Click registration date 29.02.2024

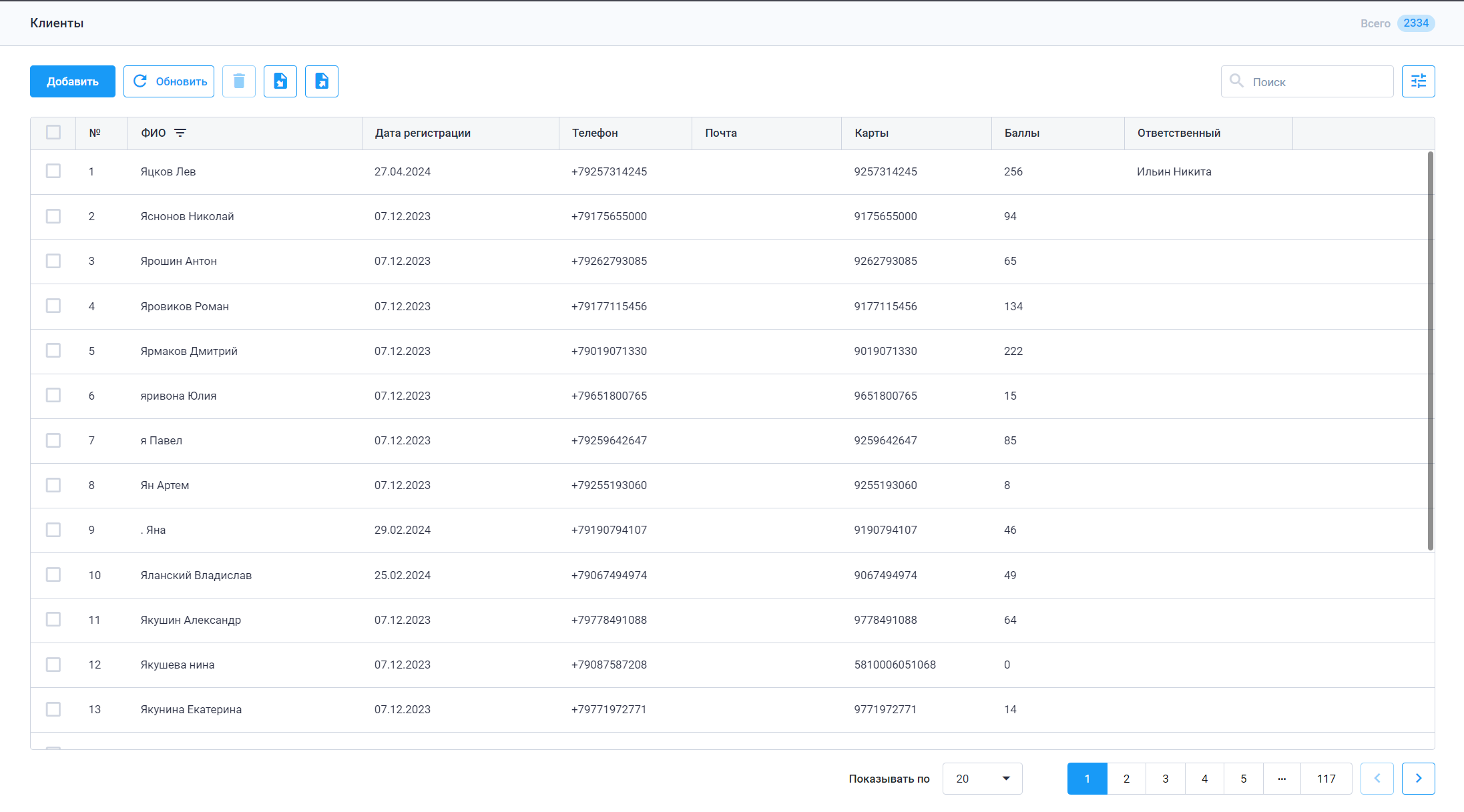(403, 530)
